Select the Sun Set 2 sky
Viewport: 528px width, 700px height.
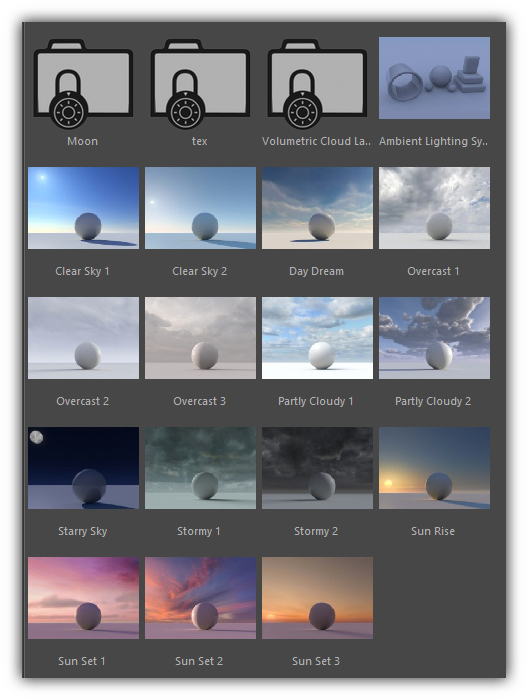[x=200, y=598]
